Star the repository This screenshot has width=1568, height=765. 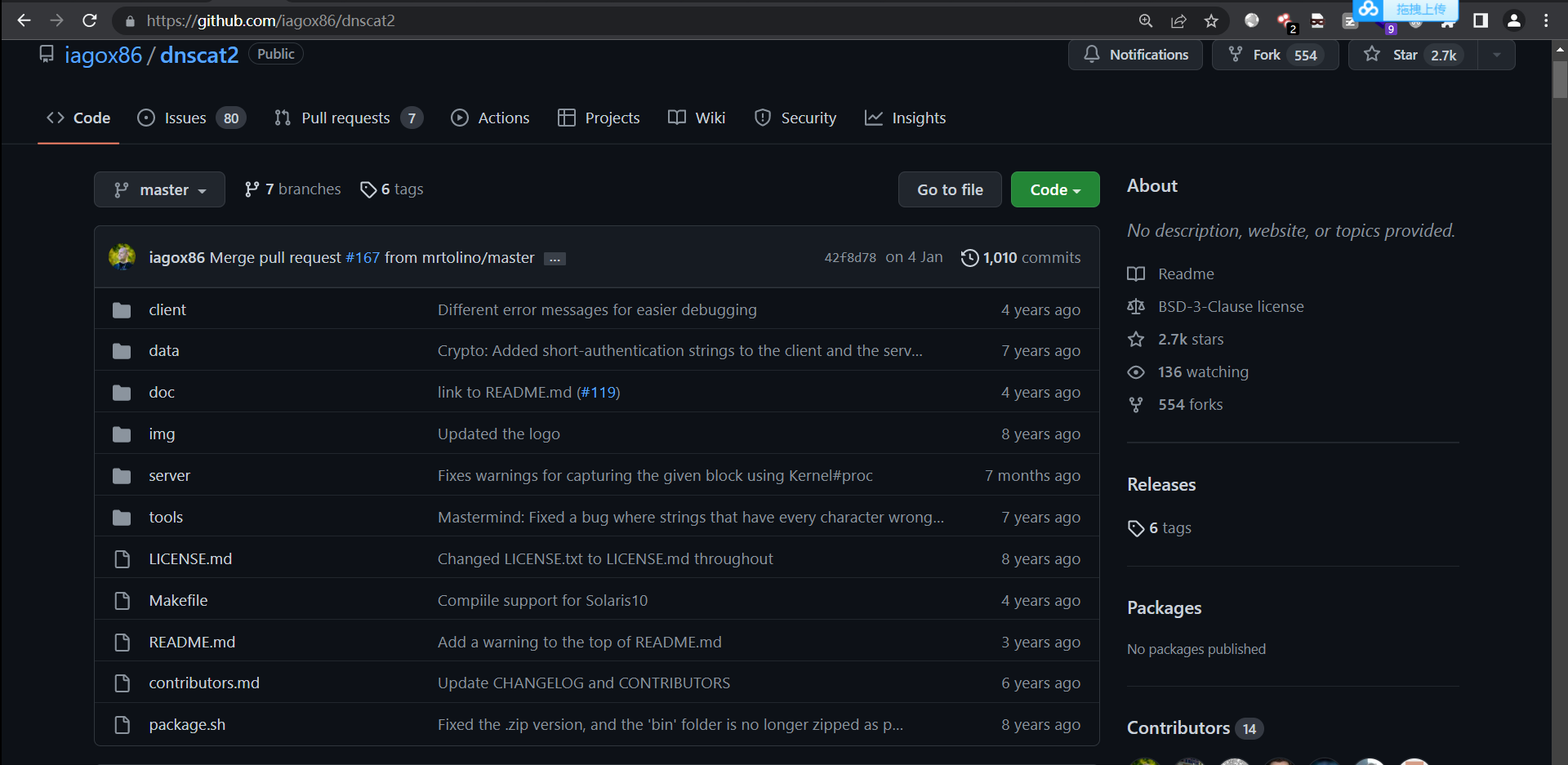coord(1413,55)
